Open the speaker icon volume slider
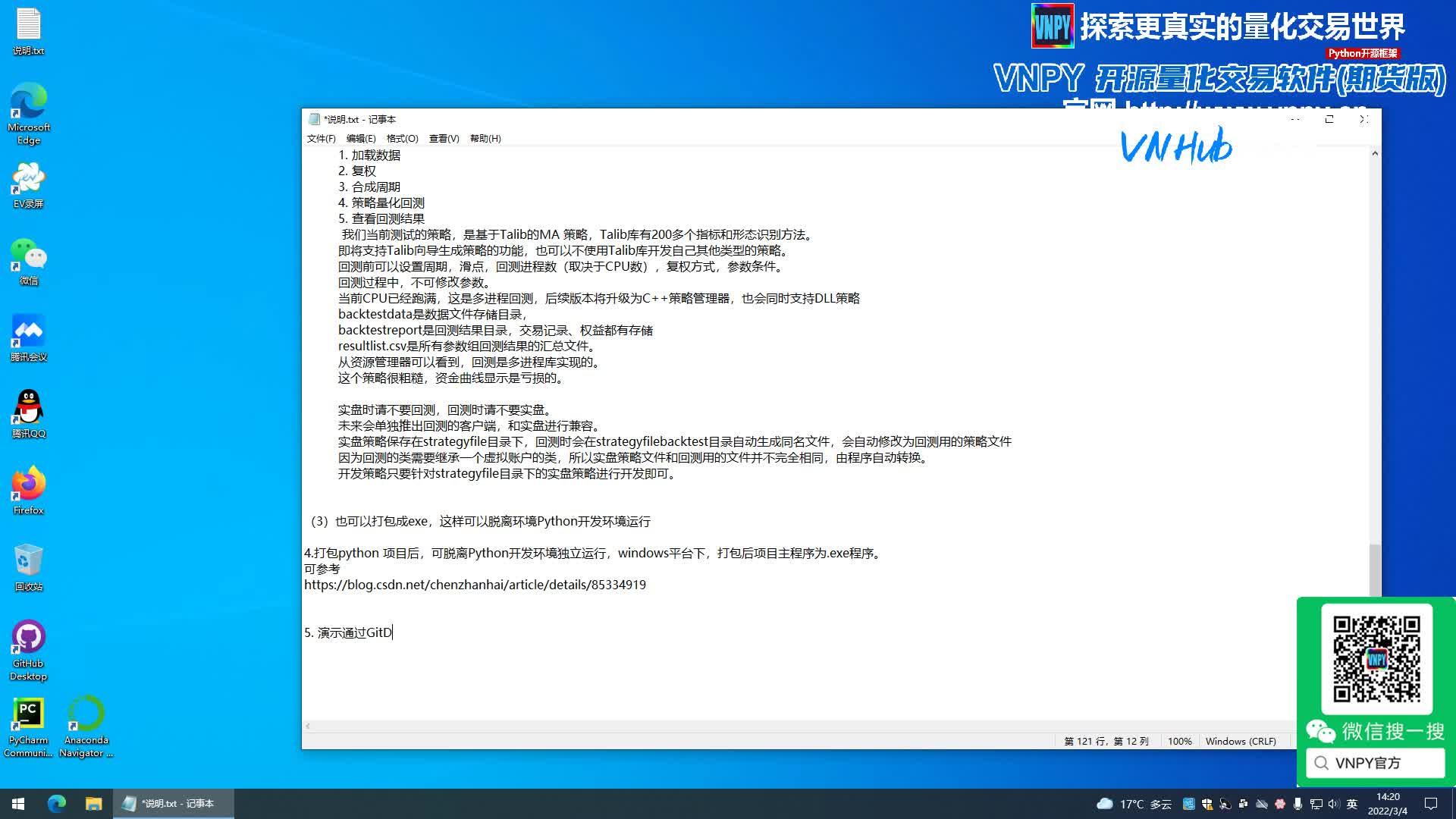This screenshot has height=819, width=1456. [x=1334, y=803]
